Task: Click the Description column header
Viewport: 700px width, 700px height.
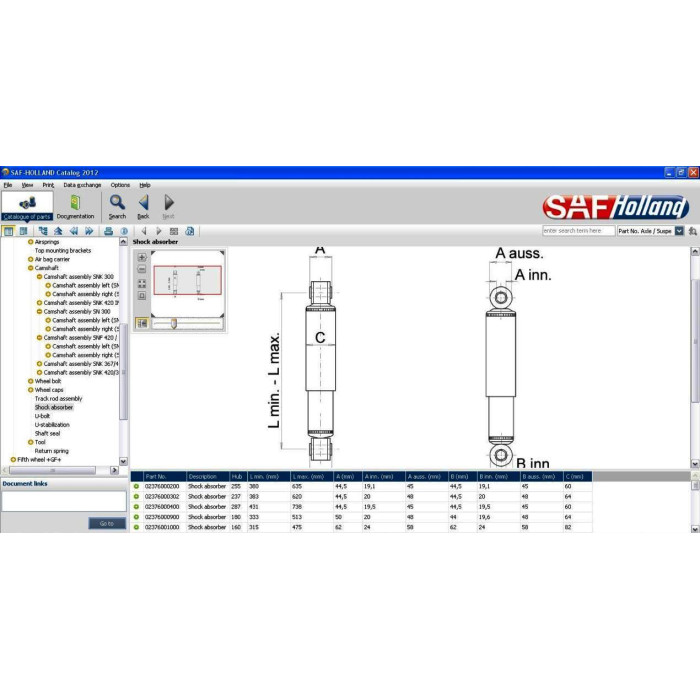Action: point(208,476)
